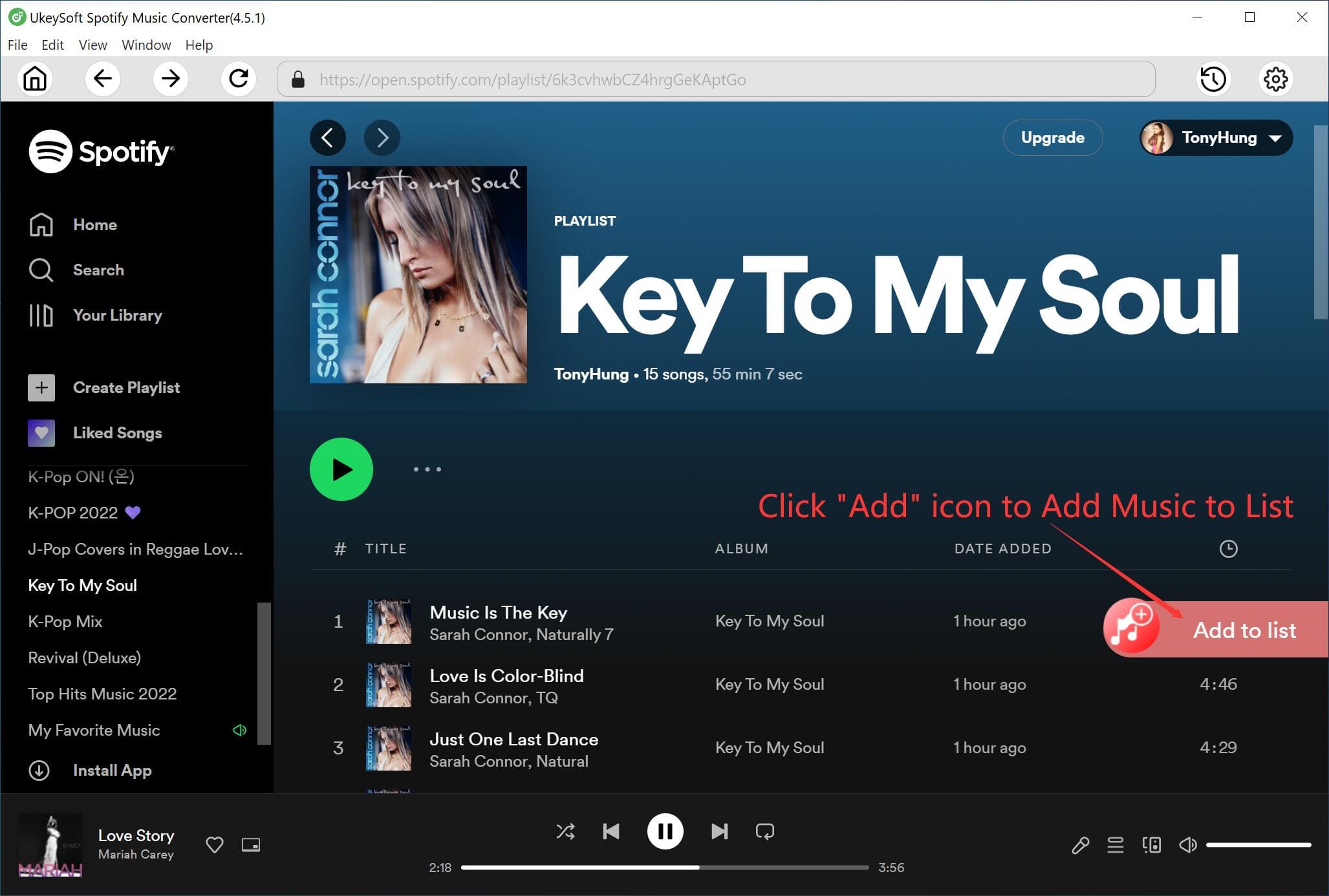Click the shuffle playback icon
The width and height of the screenshot is (1329, 896).
(565, 831)
